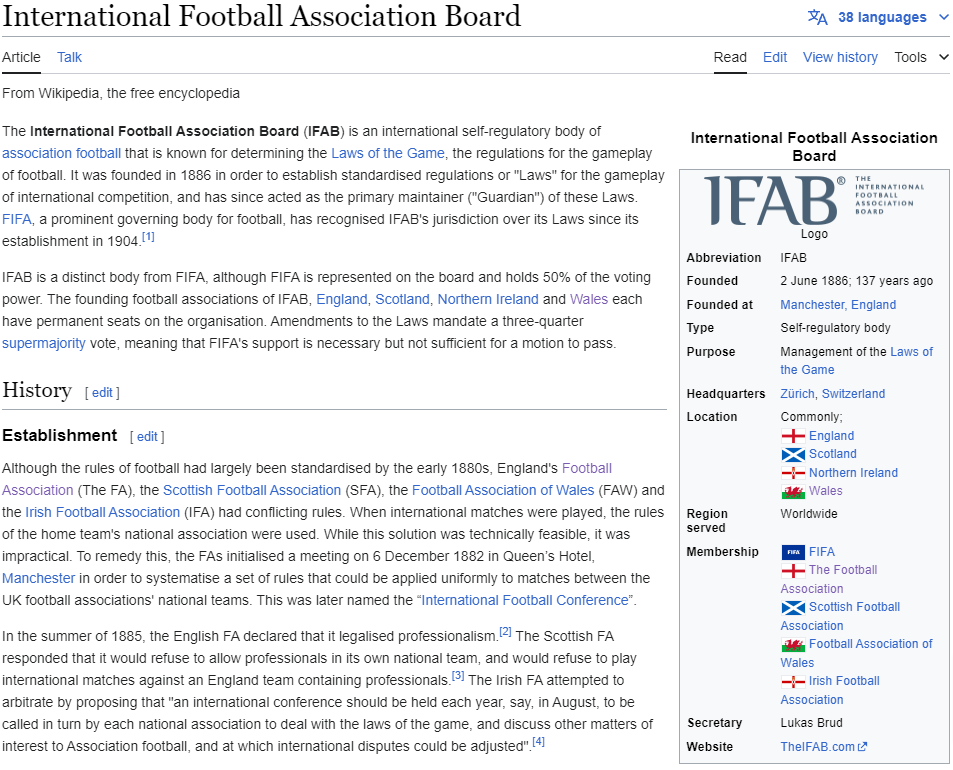Open the Wales link under Location in infobox
953x770 pixels.
tap(825, 491)
